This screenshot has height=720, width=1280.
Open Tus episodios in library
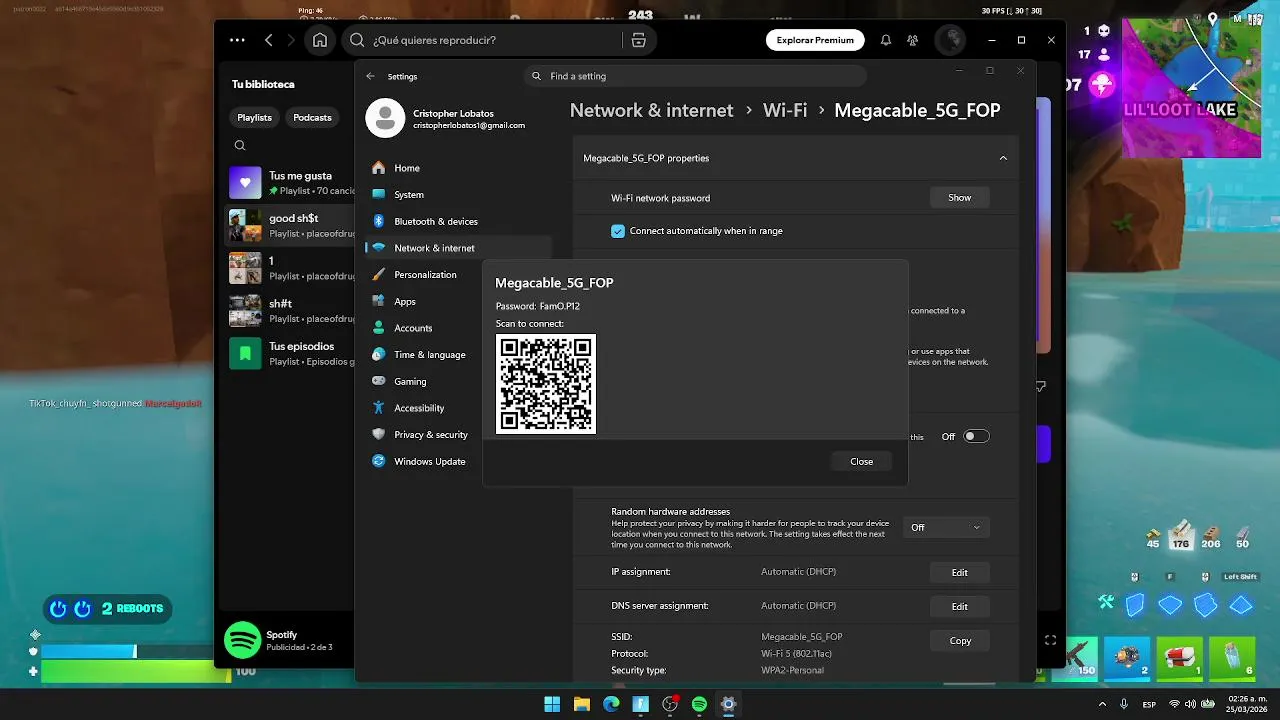point(291,354)
